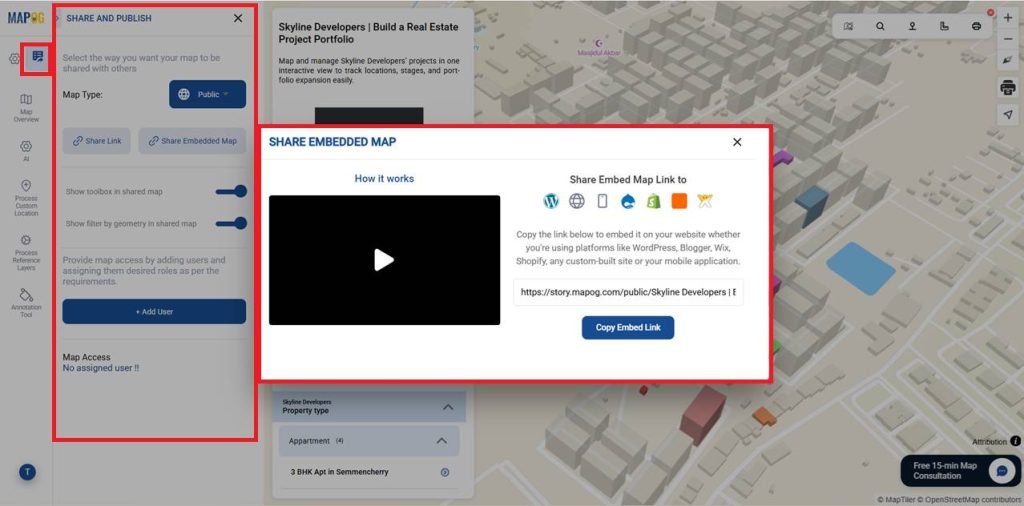Click Free 15-min Map Consultation button
1024x506 pixels.
coord(960,471)
